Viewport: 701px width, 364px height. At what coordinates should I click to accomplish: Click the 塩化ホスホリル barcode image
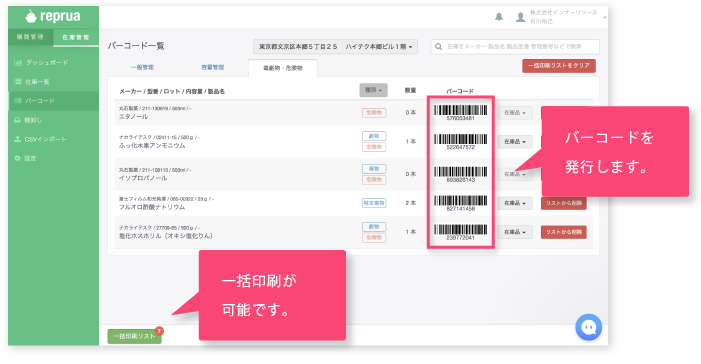click(x=460, y=232)
